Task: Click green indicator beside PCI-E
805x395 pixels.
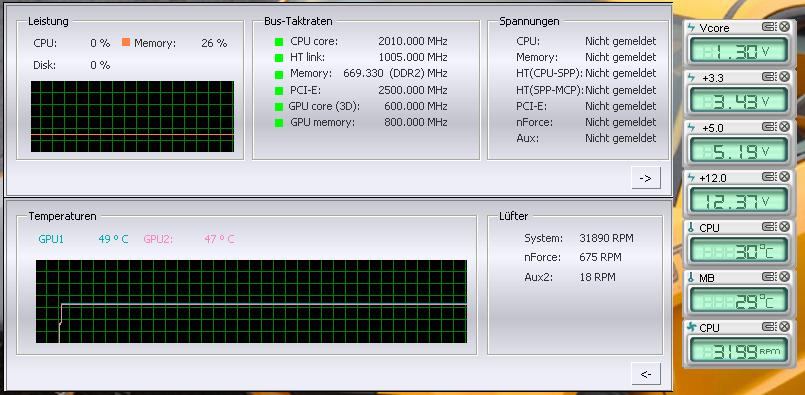Action: click(279, 90)
